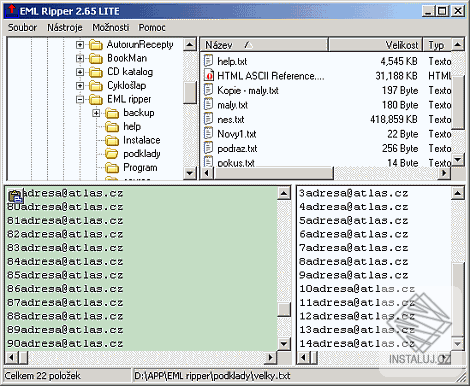The image size is (470, 386).
Task: Open the Nástroje menu
Action: 65,28
